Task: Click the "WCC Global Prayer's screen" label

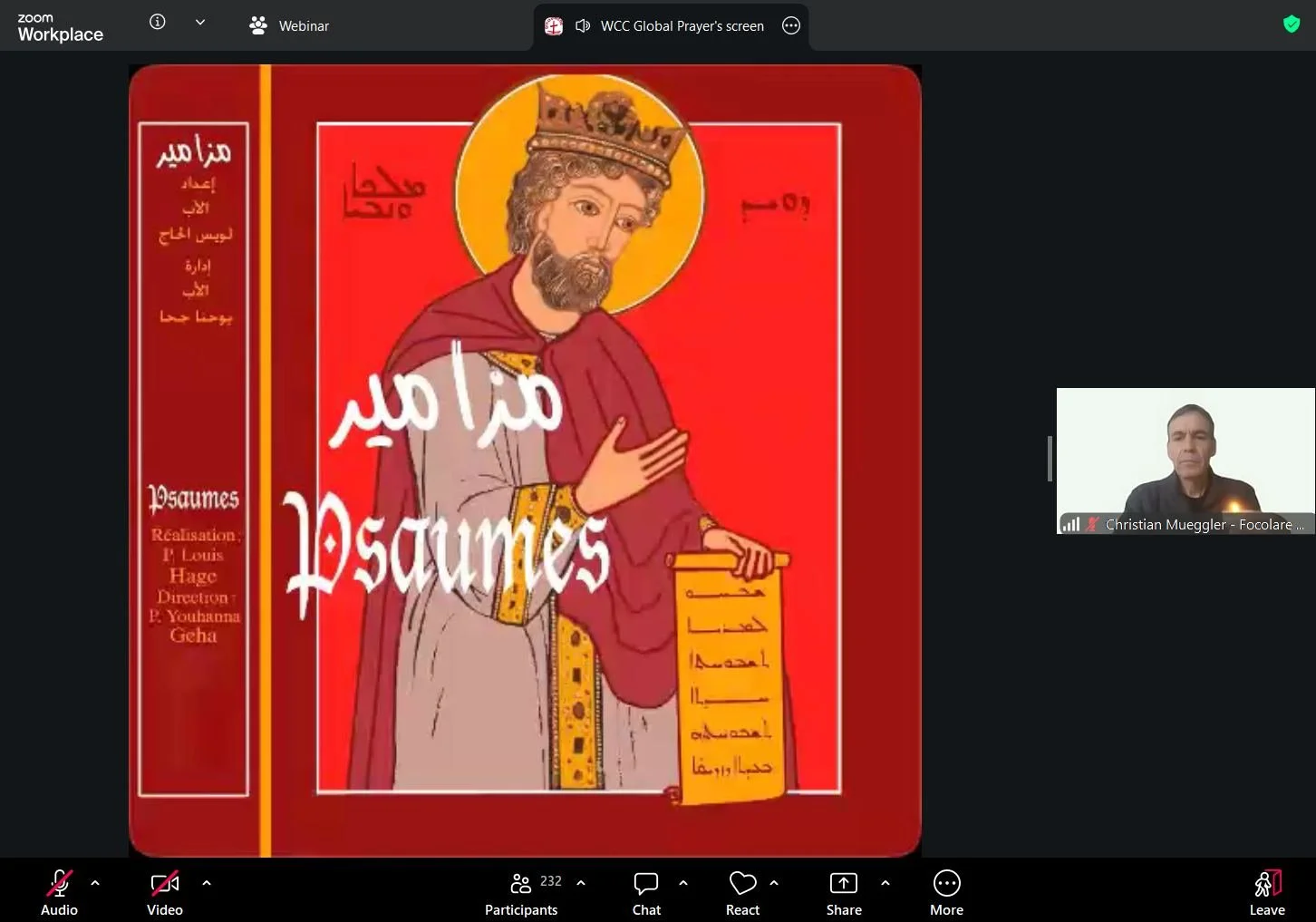Action: coord(682,26)
